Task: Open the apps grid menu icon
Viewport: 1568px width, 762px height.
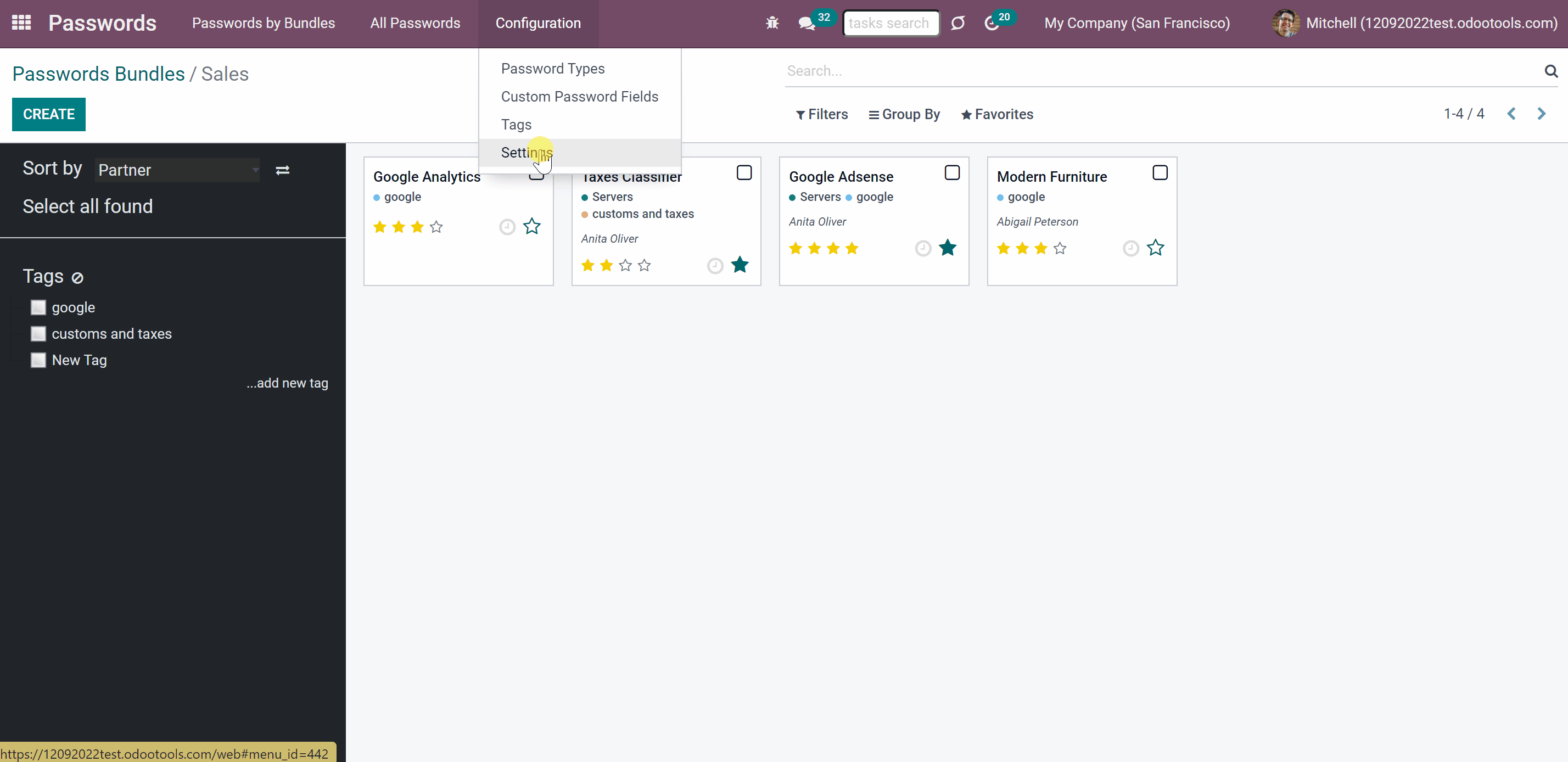Action: click(x=21, y=23)
